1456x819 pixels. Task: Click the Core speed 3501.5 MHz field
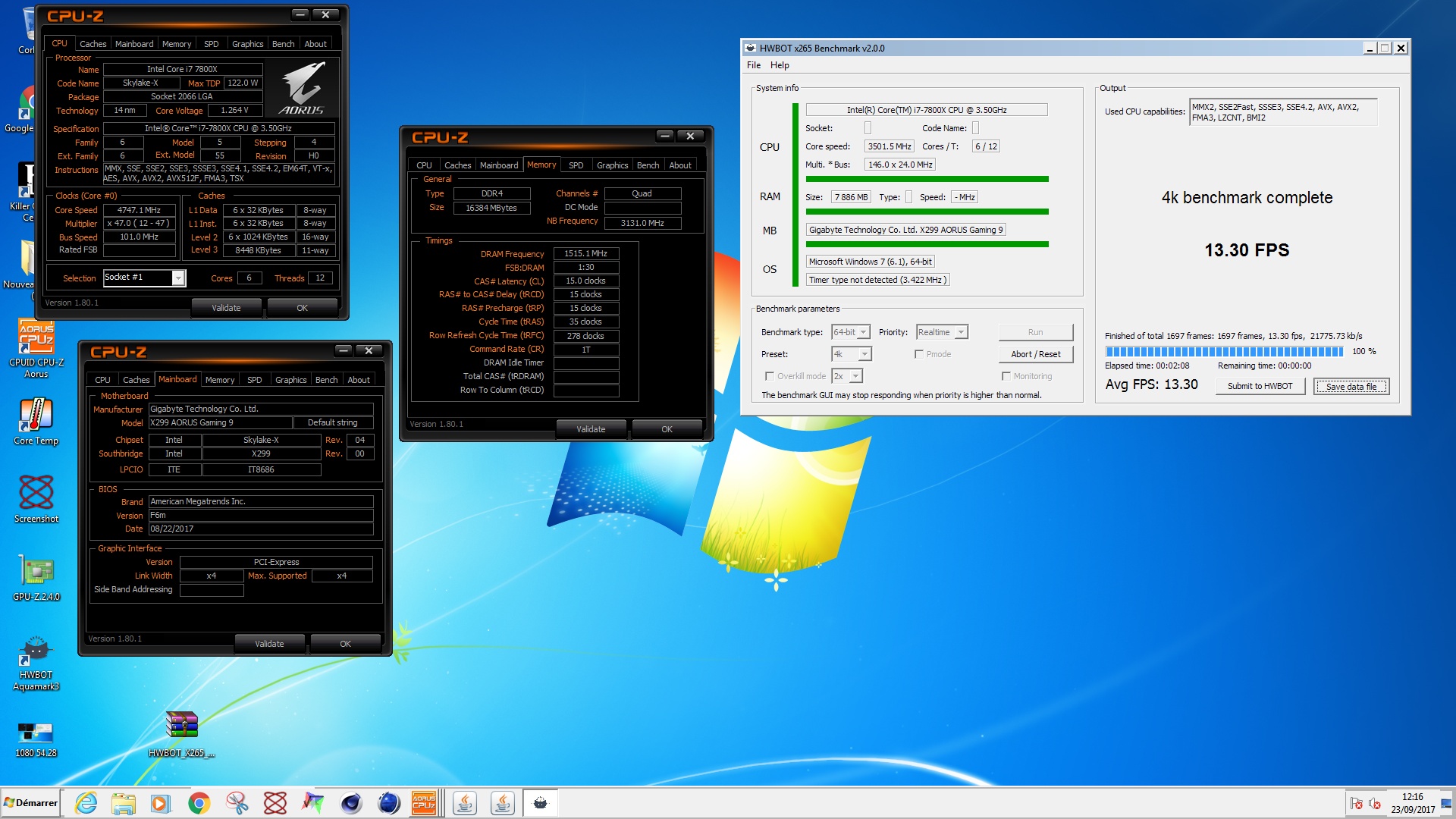890,146
